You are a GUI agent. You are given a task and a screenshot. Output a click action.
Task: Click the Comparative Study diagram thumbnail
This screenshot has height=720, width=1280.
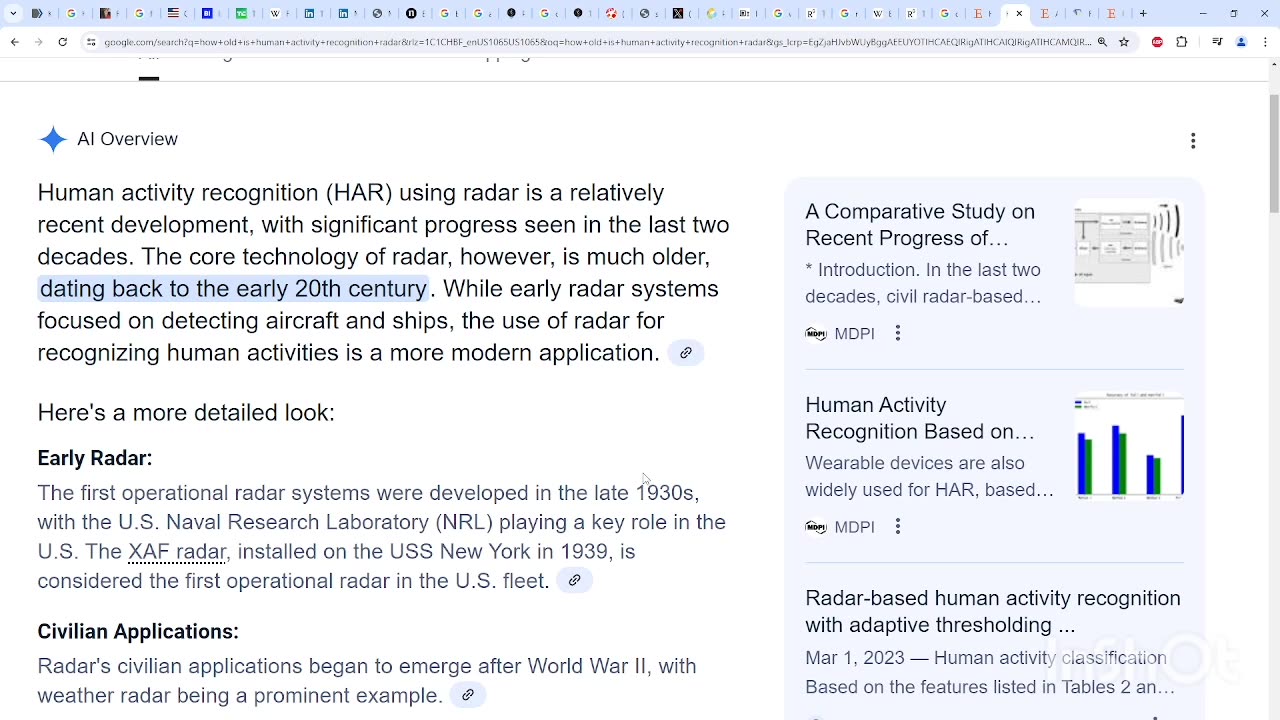[1129, 254]
